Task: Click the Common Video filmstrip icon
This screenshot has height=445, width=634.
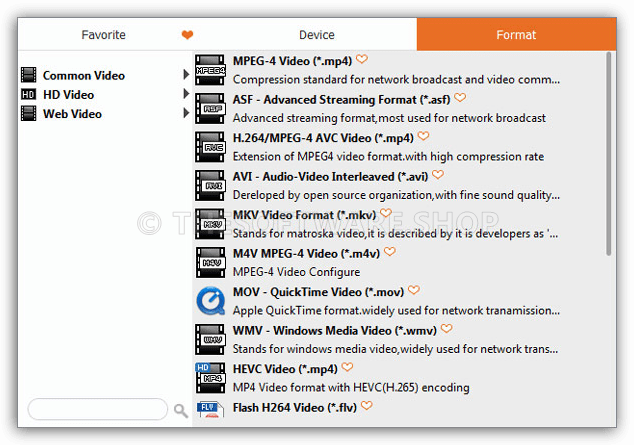Action: (29, 75)
